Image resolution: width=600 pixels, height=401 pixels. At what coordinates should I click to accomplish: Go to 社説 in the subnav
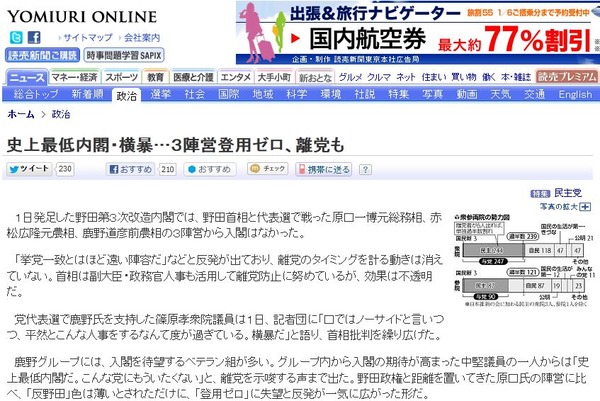pos(365,94)
